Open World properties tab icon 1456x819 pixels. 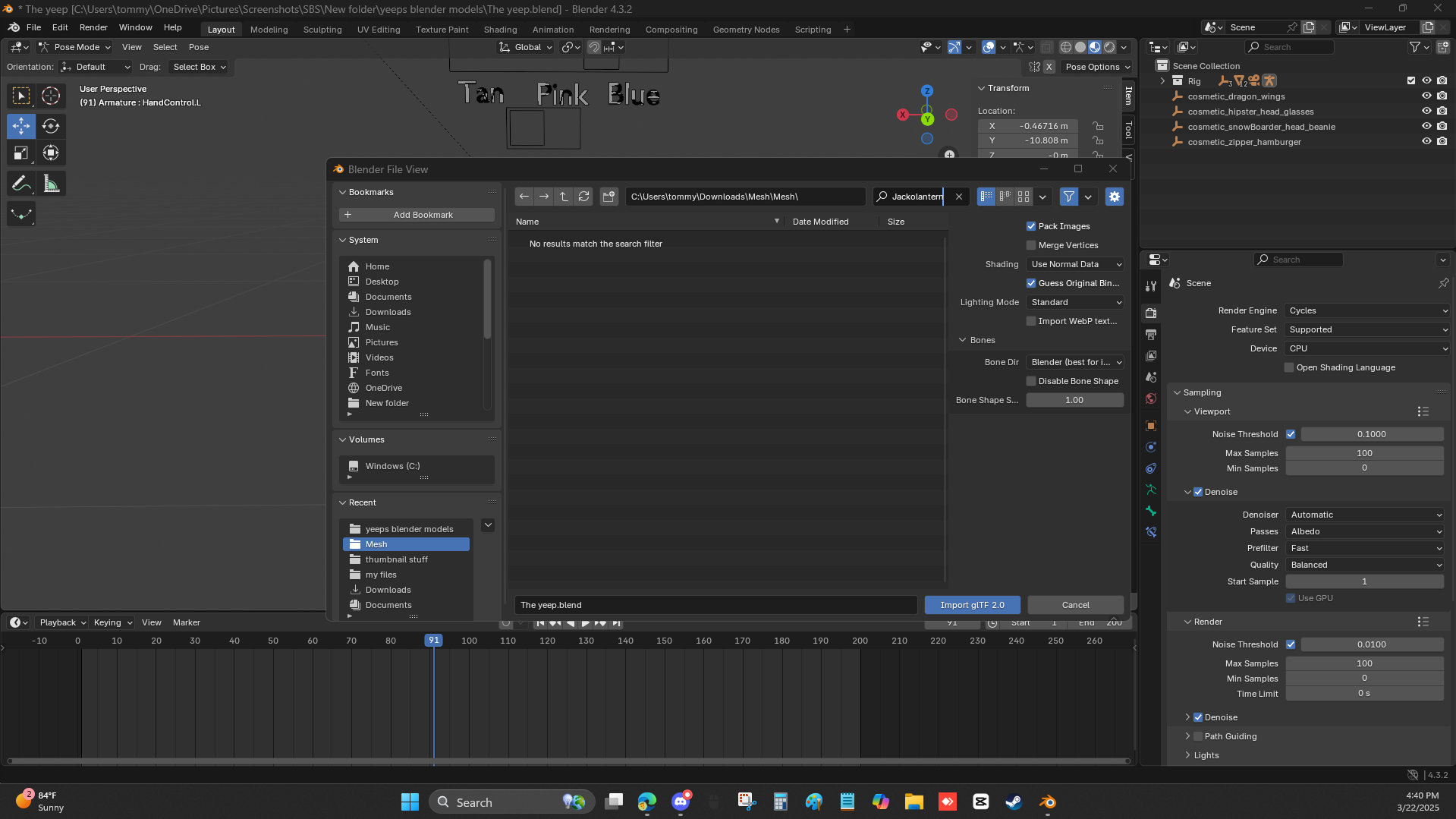(1151, 398)
